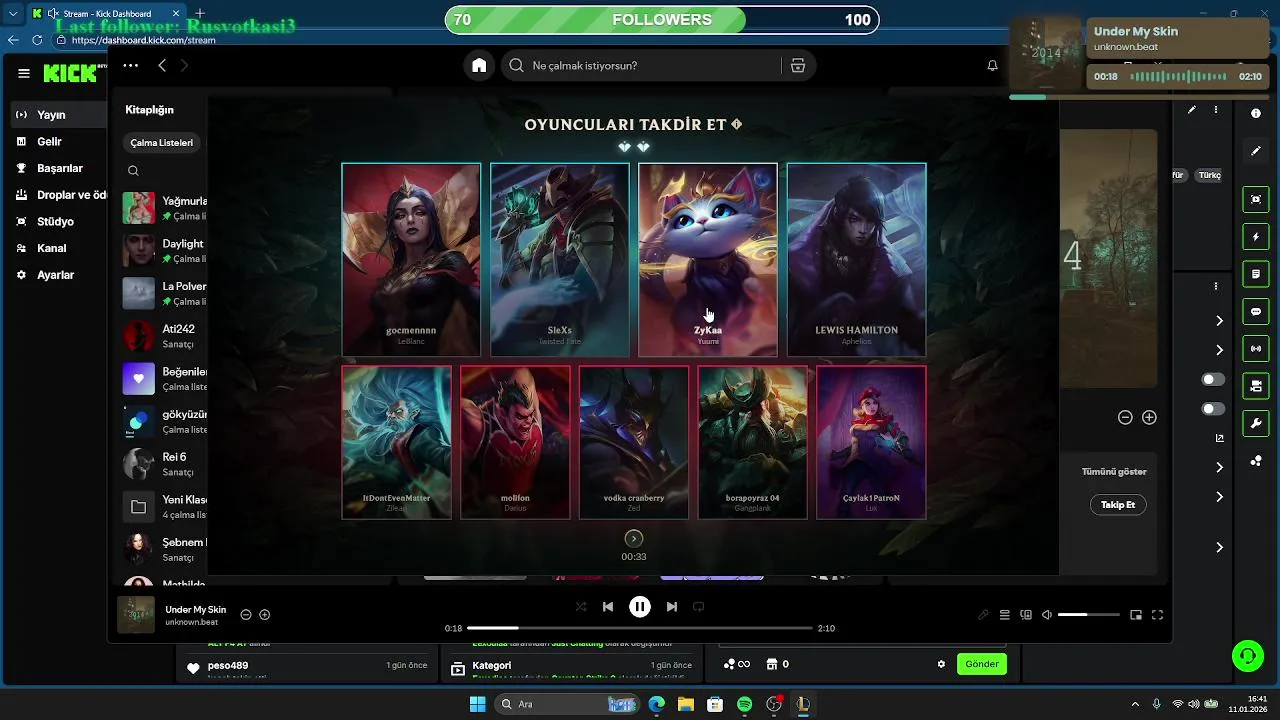This screenshot has width=1280, height=720.
Task: Toggle the upper switch in Kick right panel
Action: [x=1213, y=380]
